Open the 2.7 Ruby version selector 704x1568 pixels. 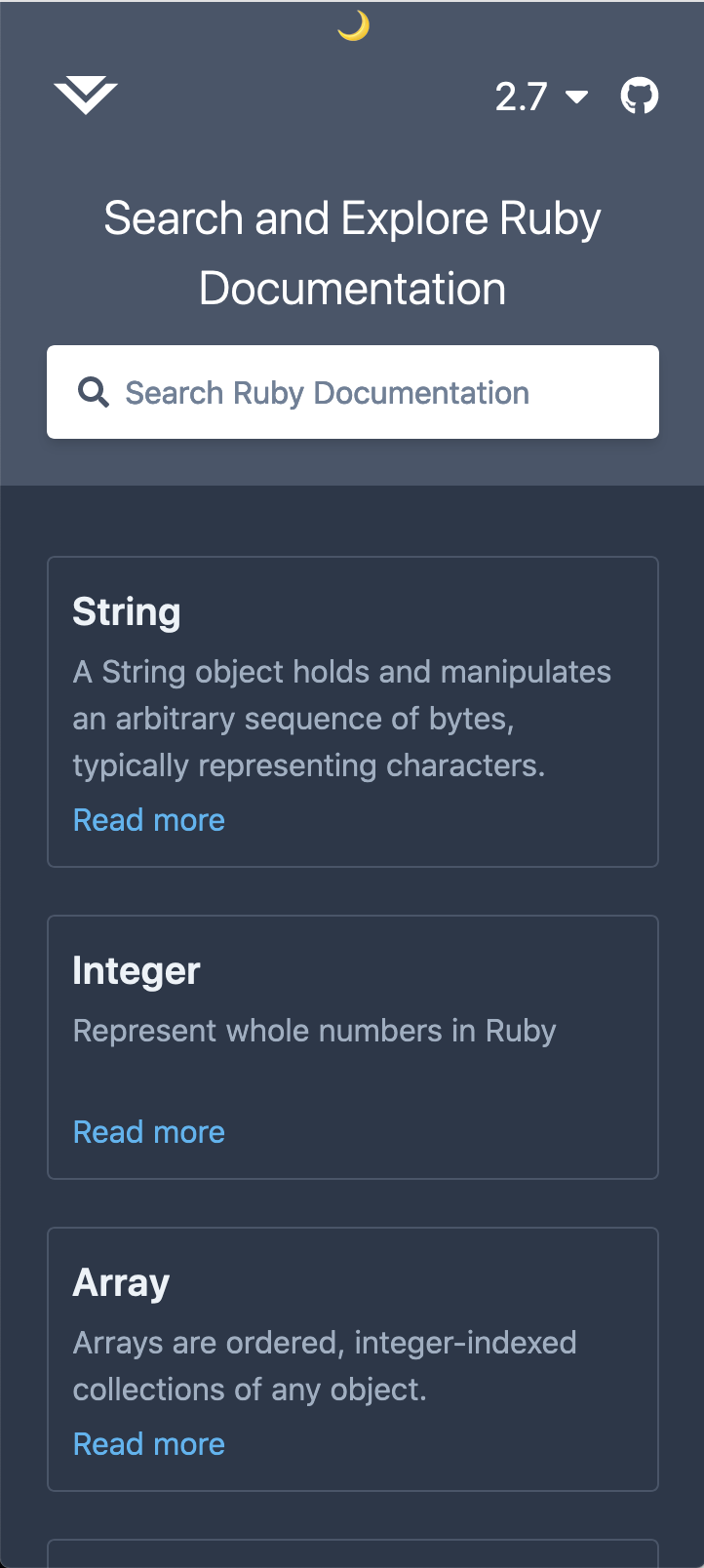click(541, 96)
